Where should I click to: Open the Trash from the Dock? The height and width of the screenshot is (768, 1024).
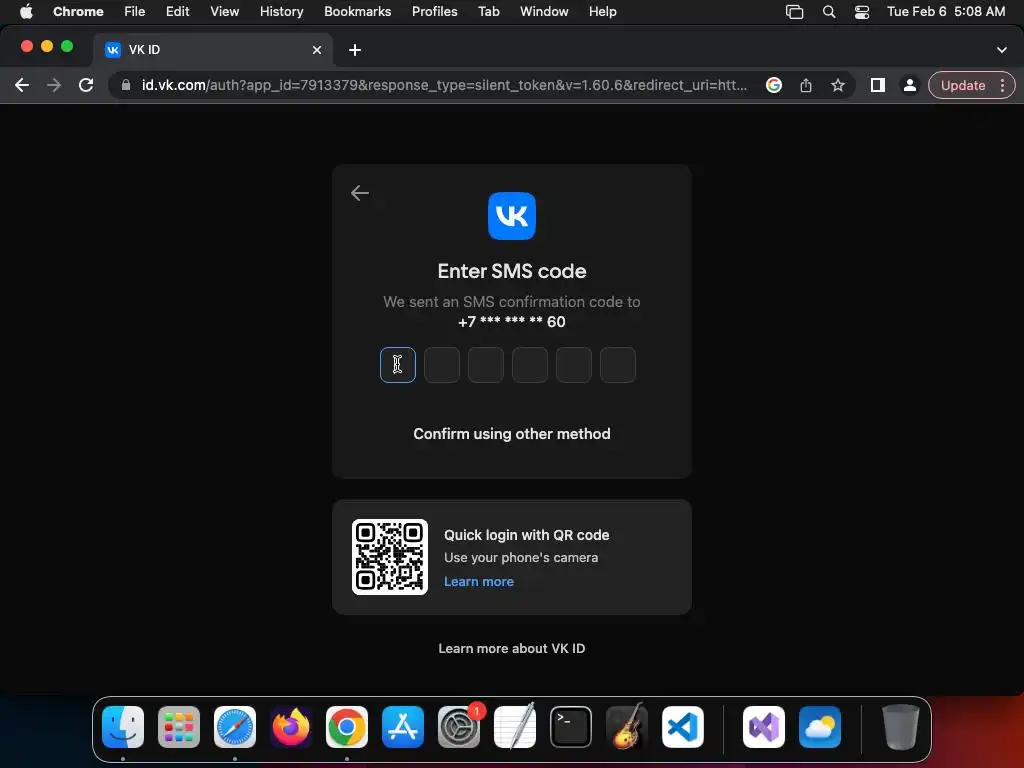(x=901, y=727)
